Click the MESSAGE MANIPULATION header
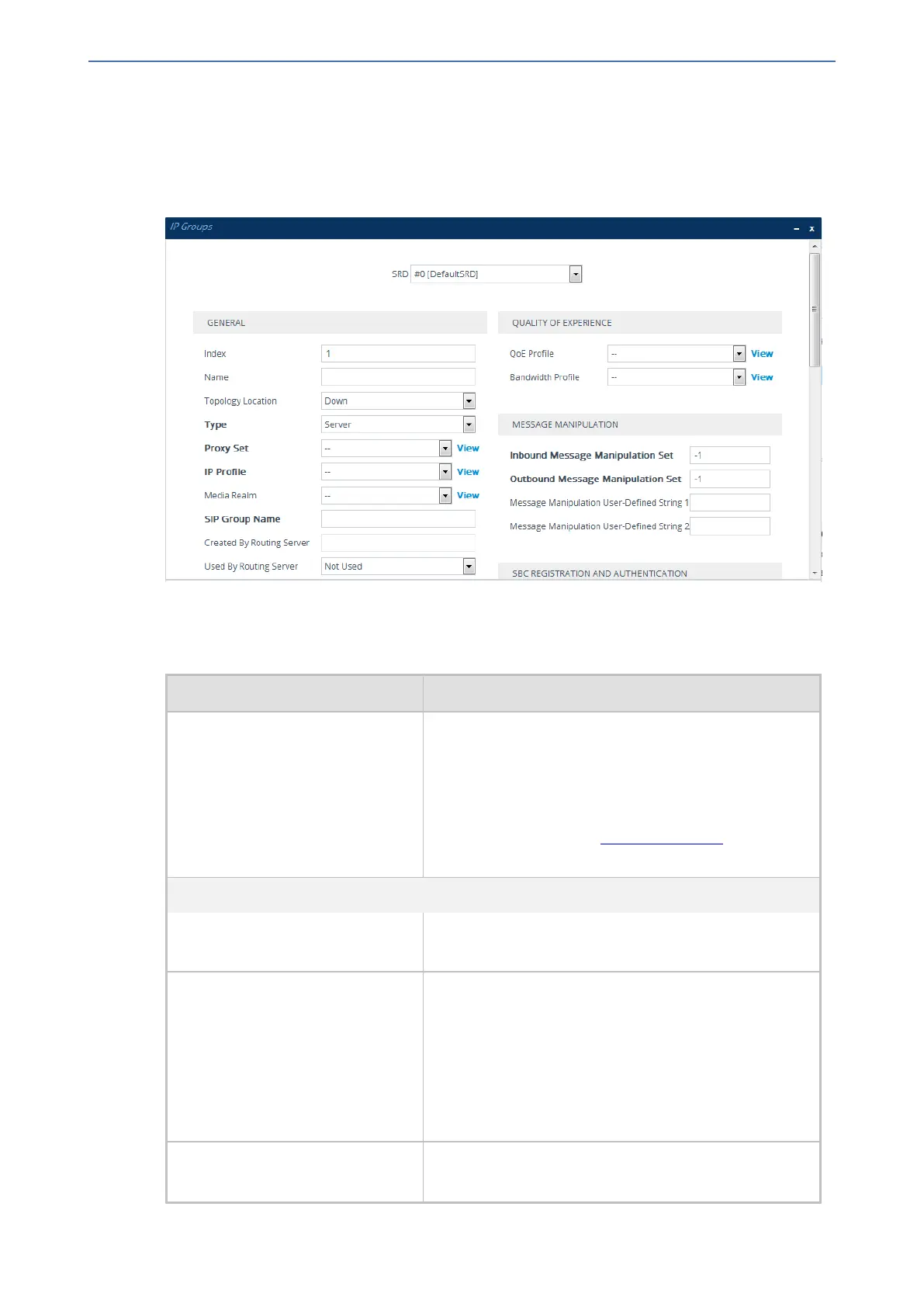The width and height of the screenshot is (924, 1307). [640, 425]
